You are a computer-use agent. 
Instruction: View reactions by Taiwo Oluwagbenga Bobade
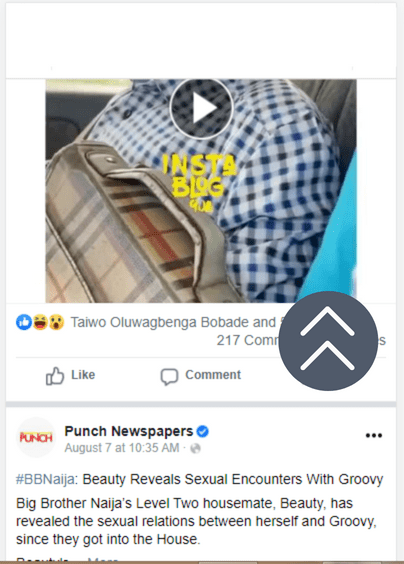[x=173, y=322]
